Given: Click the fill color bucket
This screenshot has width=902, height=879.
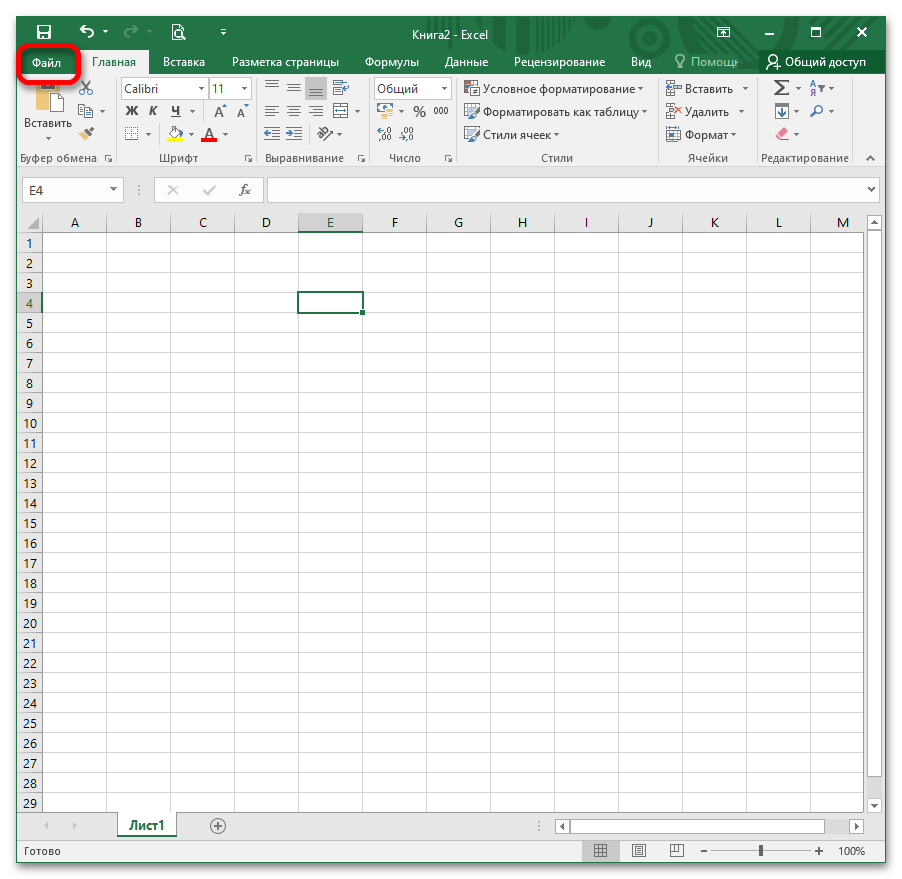Looking at the screenshot, I should (175, 134).
